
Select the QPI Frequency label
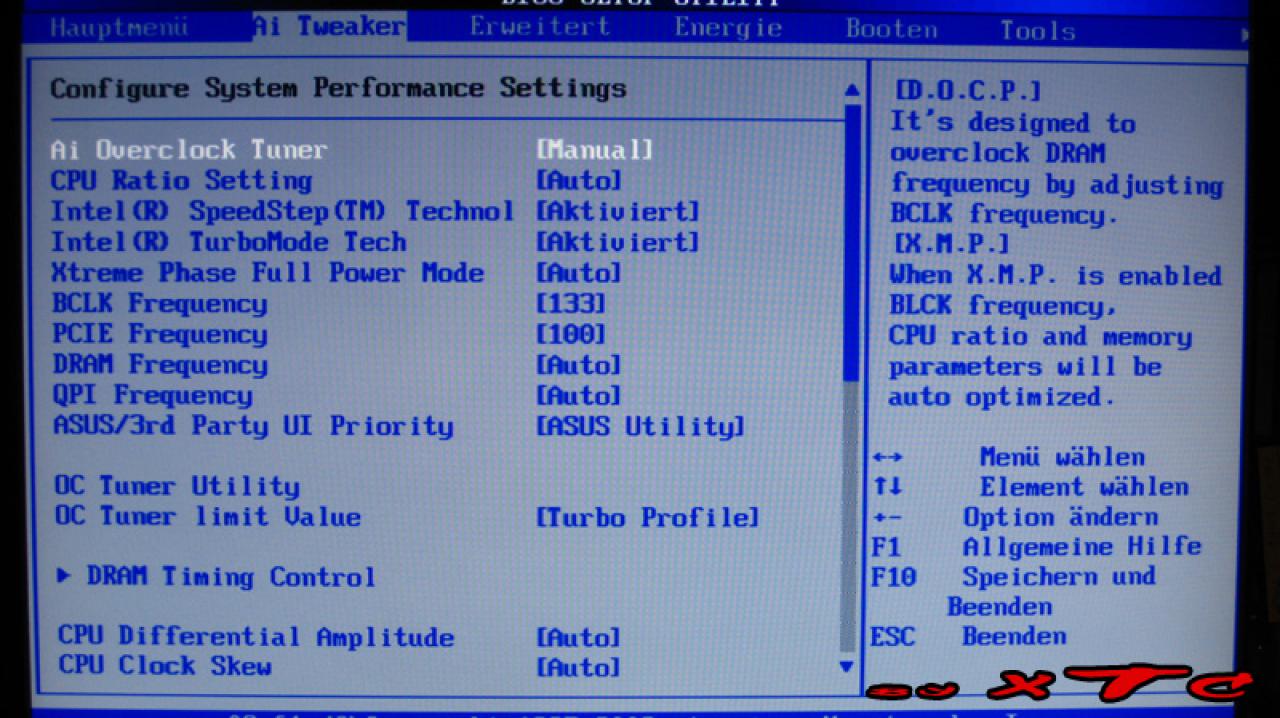(152, 396)
